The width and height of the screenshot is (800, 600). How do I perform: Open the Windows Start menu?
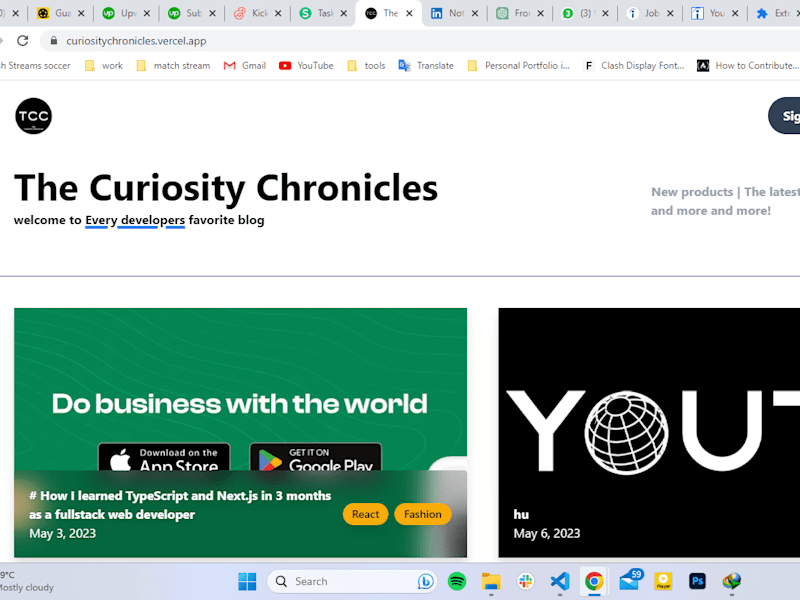pos(247,582)
